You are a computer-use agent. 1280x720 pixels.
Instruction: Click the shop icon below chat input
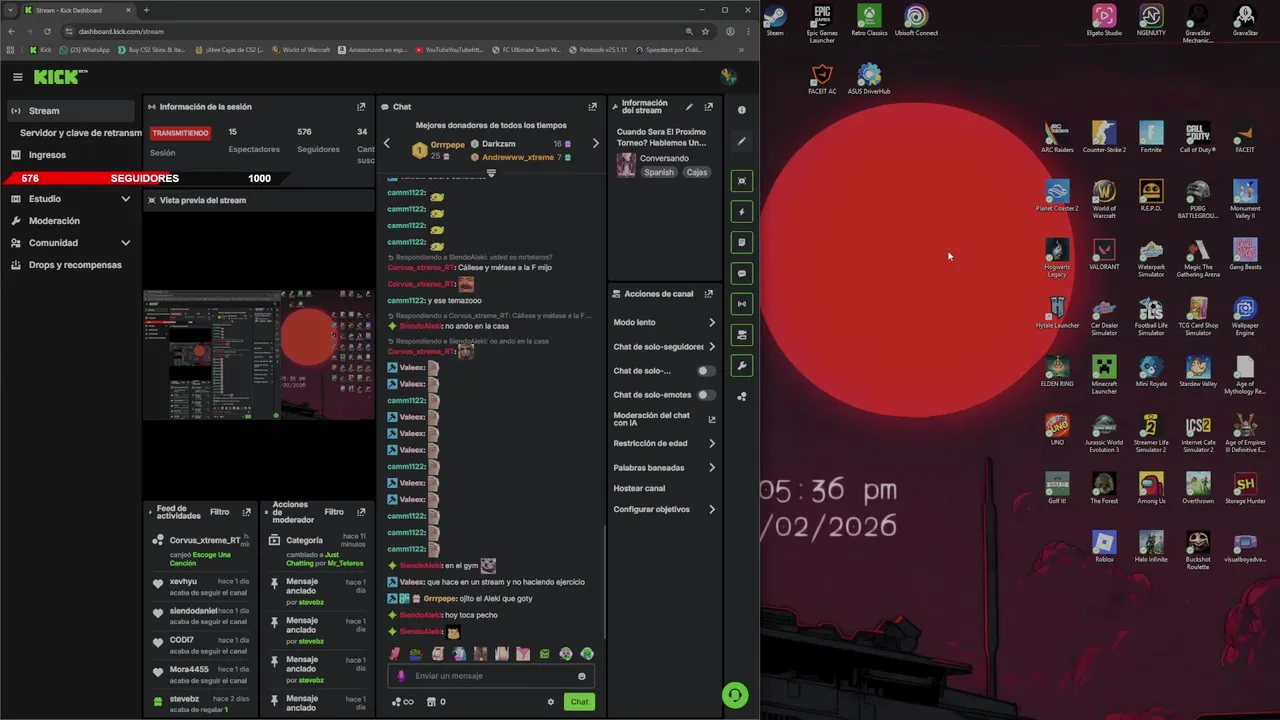(431, 702)
